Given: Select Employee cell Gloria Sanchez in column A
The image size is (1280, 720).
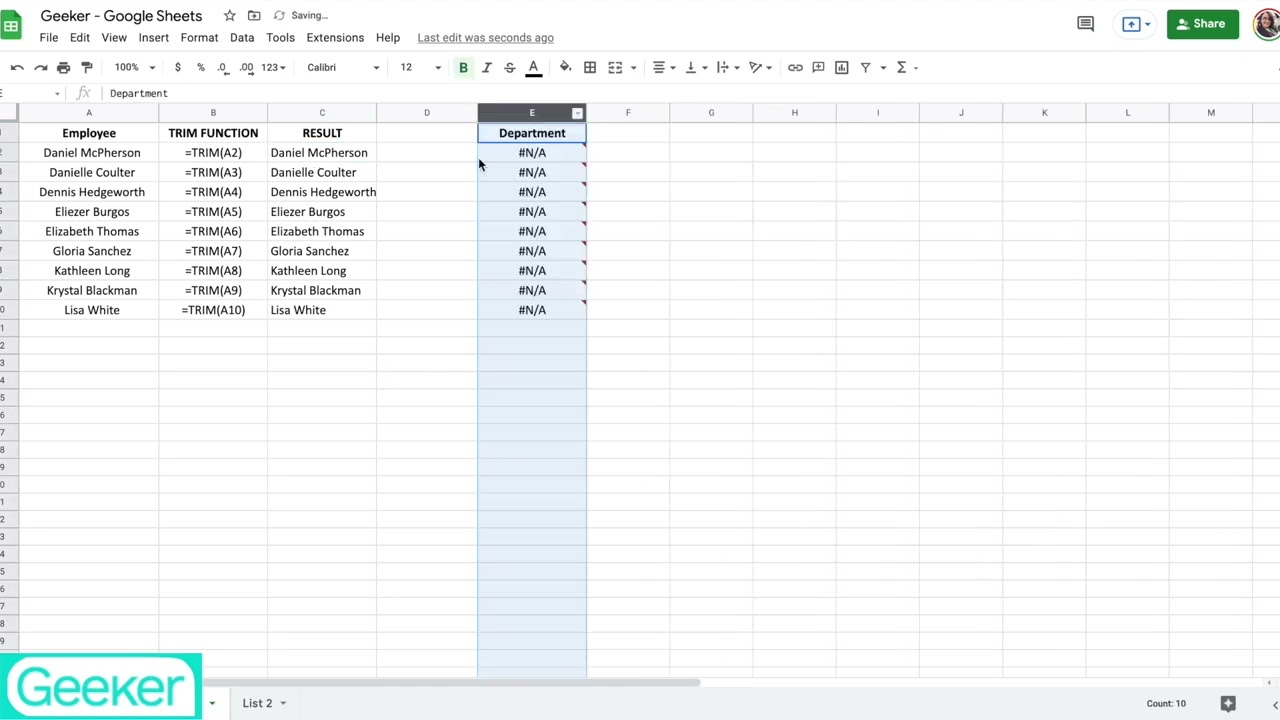Looking at the screenshot, I should (x=89, y=251).
